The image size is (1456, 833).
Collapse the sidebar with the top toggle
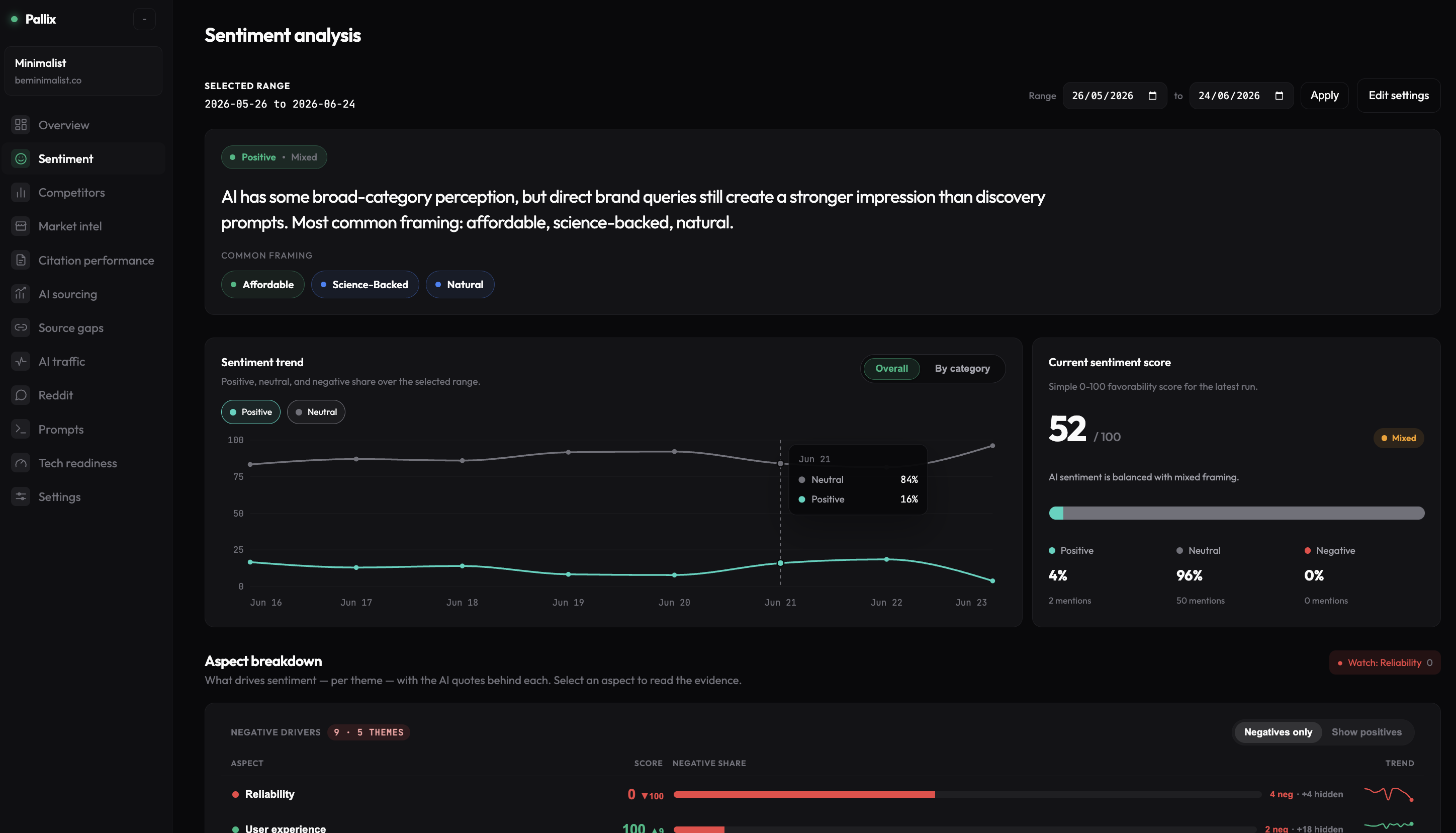click(145, 19)
